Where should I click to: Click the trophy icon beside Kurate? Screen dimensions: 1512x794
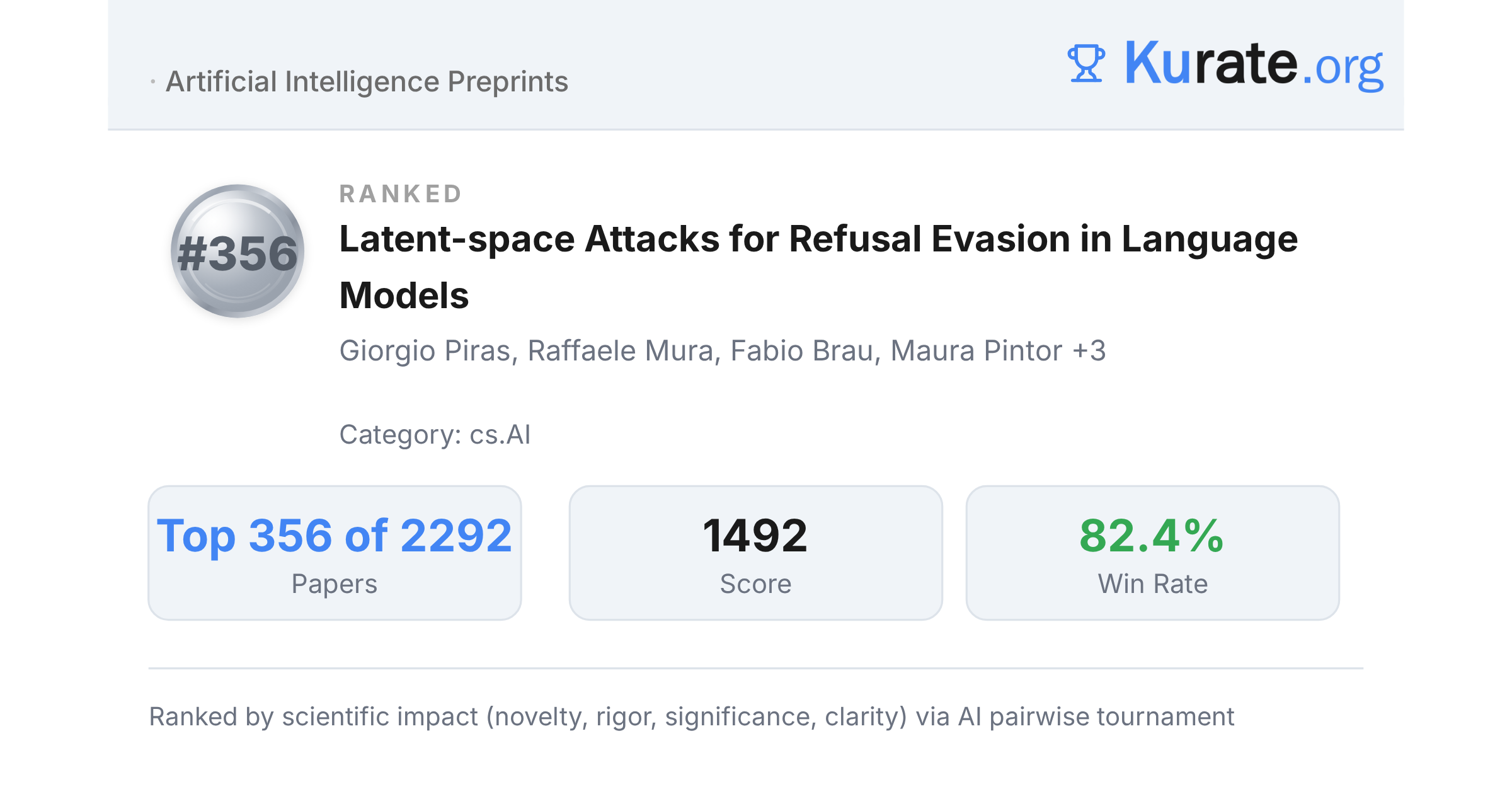[x=1086, y=63]
